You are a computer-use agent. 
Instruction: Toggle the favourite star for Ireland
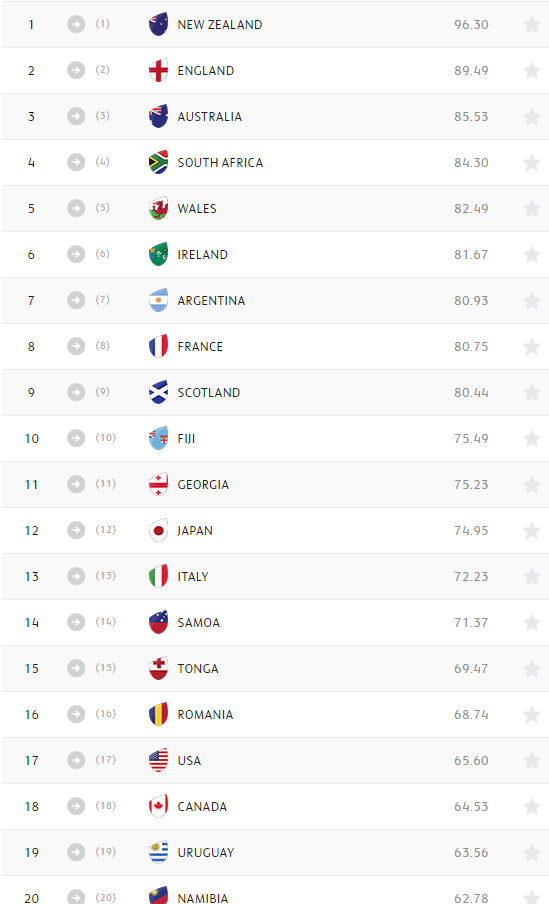point(532,254)
